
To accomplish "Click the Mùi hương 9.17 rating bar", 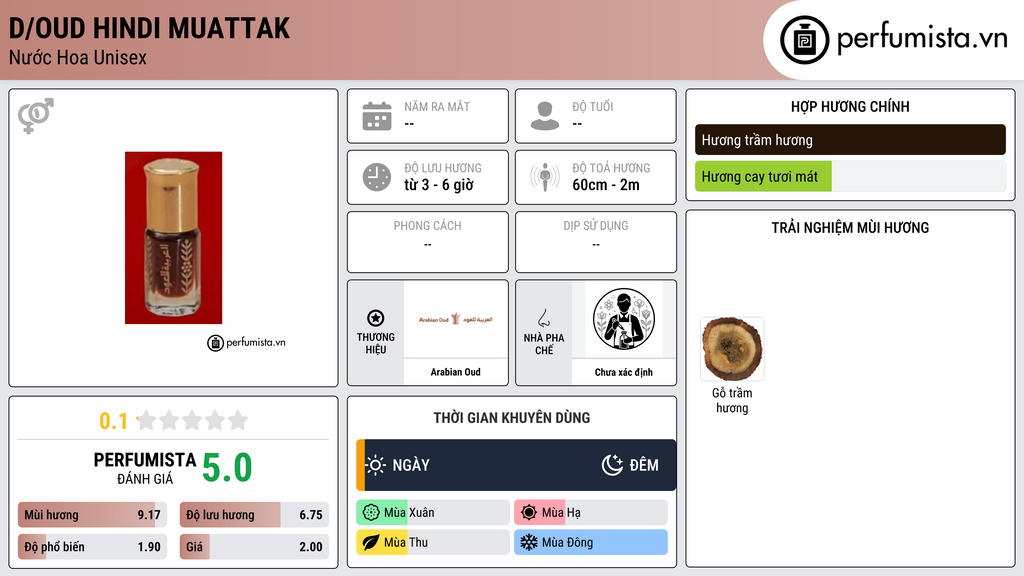I will (92, 515).
